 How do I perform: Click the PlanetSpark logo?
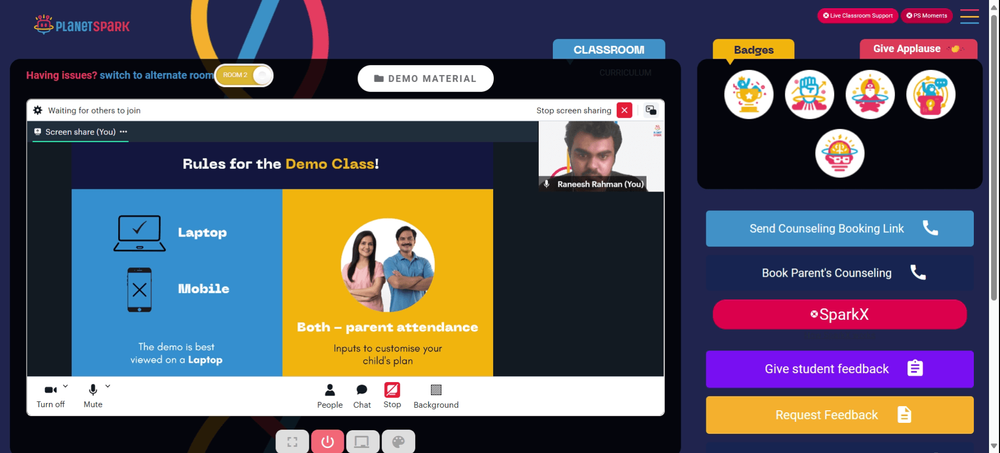[x=82, y=25]
